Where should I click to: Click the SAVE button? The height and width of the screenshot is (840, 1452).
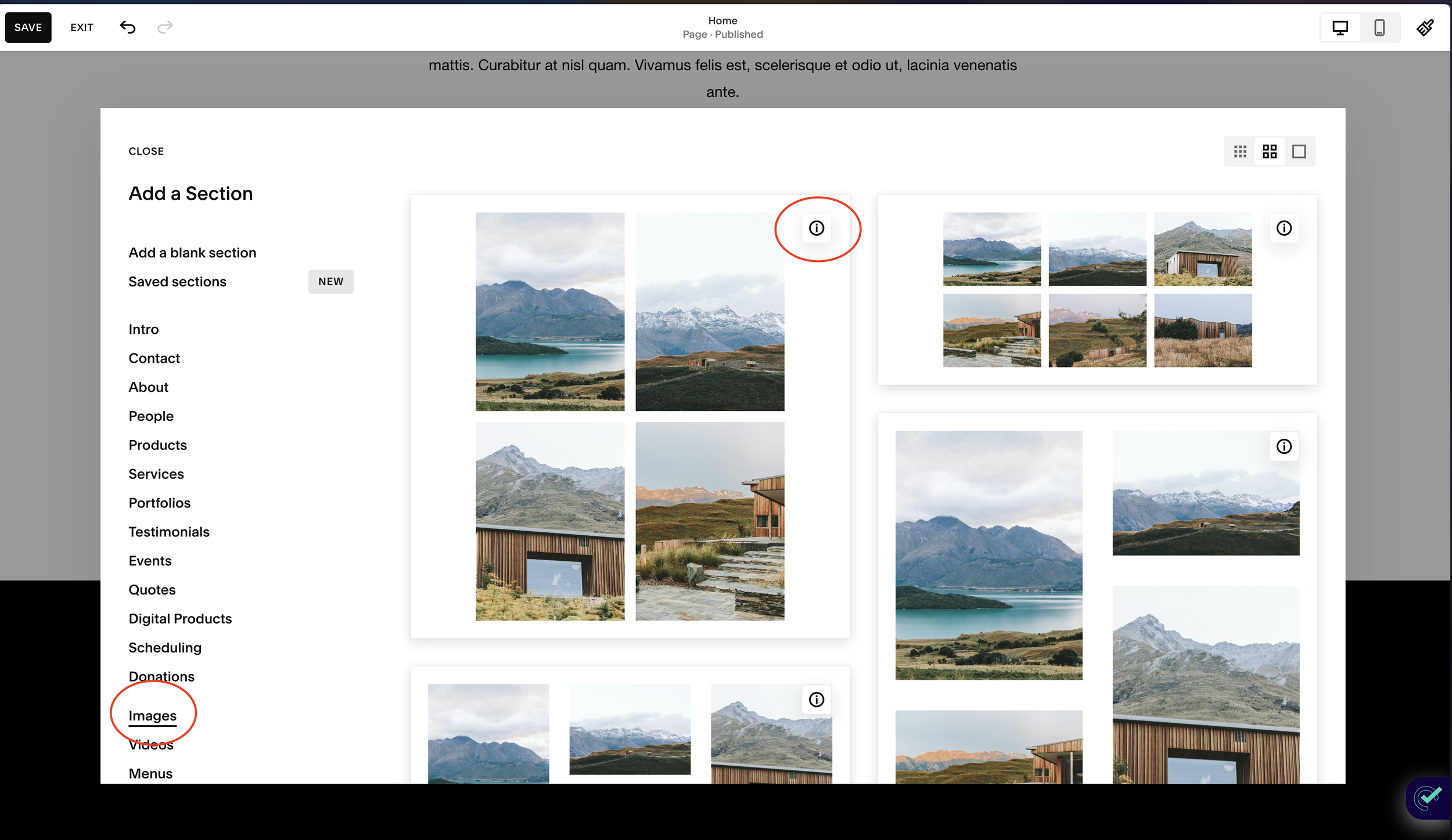(x=28, y=27)
